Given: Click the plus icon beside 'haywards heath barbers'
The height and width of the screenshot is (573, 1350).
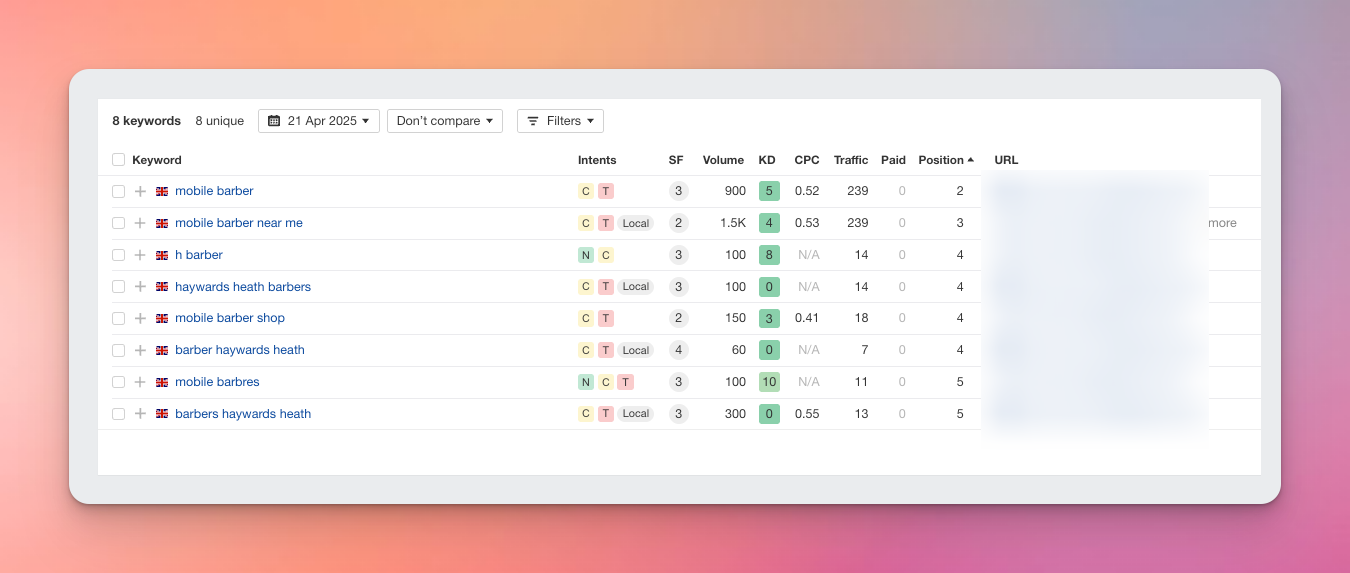Looking at the screenshot, I should [140, 287].
